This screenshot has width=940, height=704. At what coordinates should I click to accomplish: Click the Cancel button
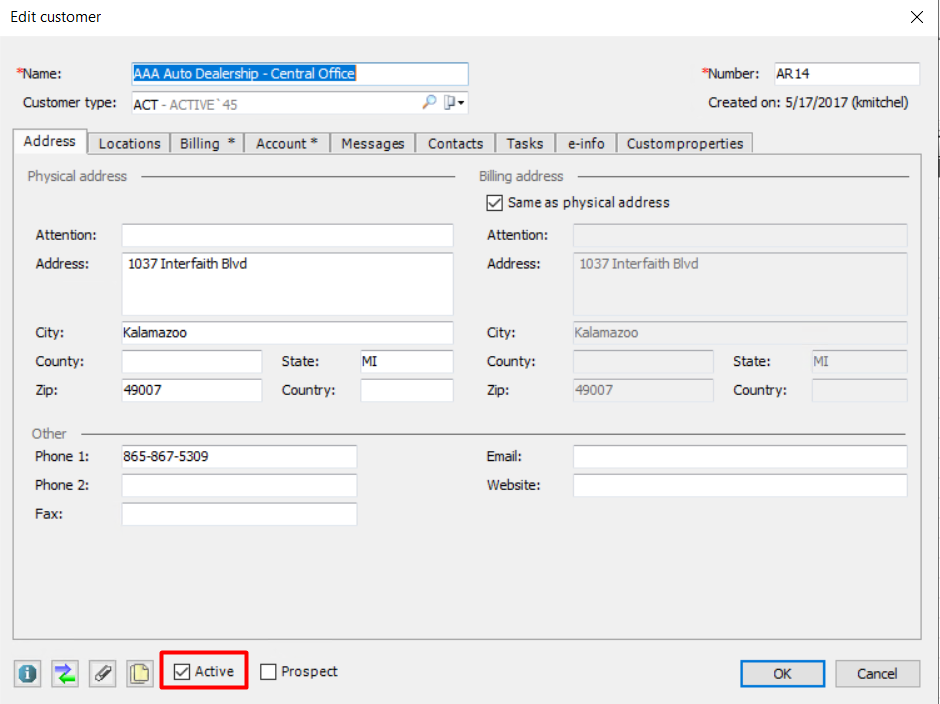877,673
